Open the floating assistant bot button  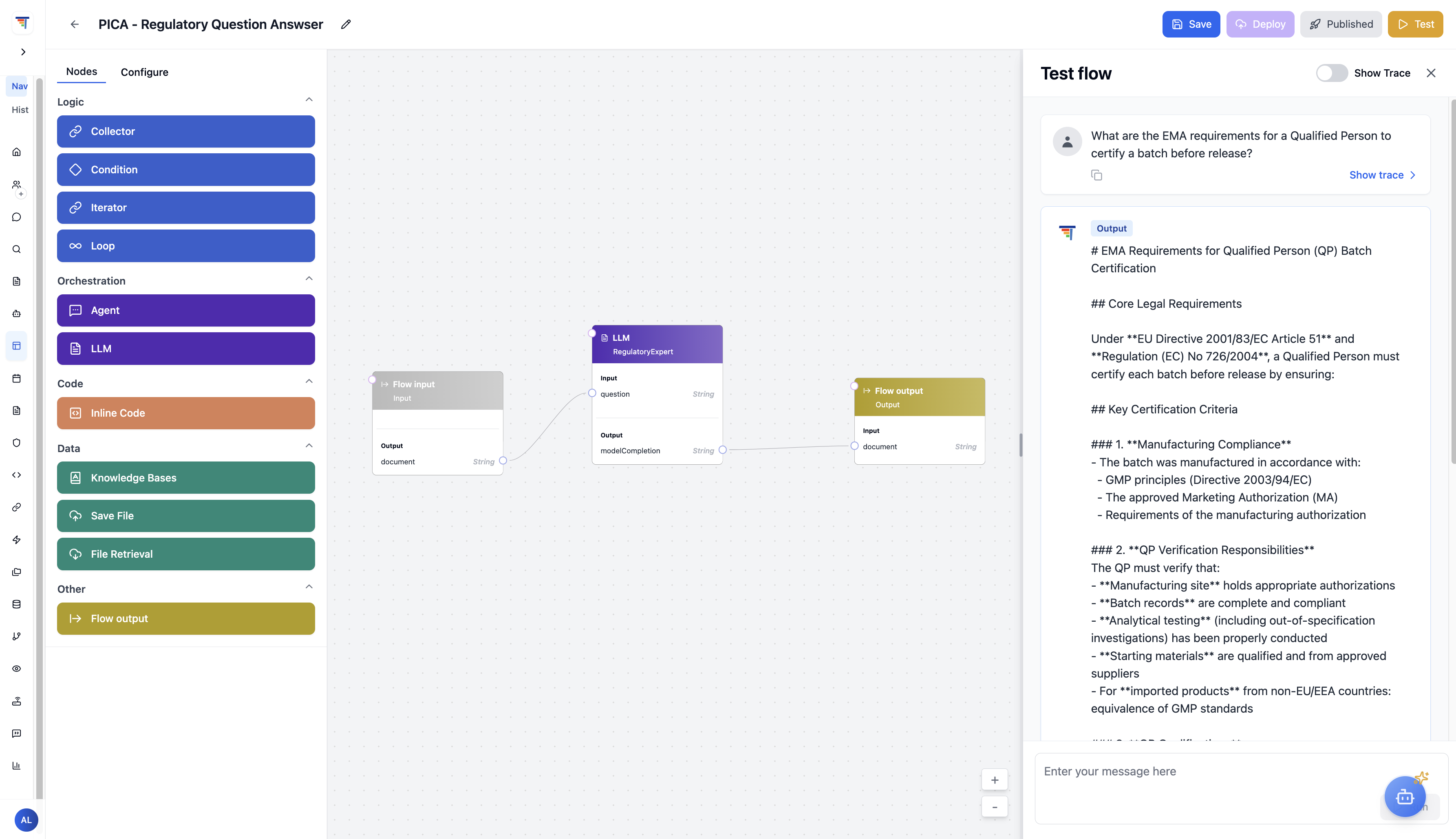tap(1405, 796)
